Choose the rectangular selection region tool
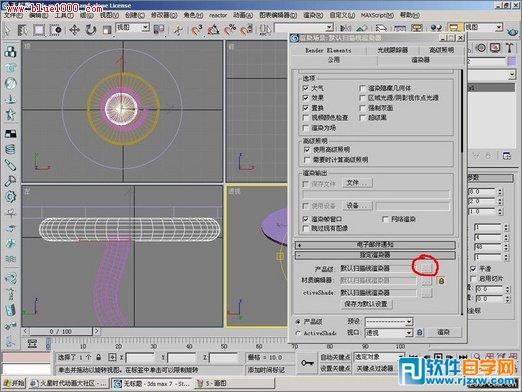Viewport: 522px width, 392px height. (x=39, y=30)
